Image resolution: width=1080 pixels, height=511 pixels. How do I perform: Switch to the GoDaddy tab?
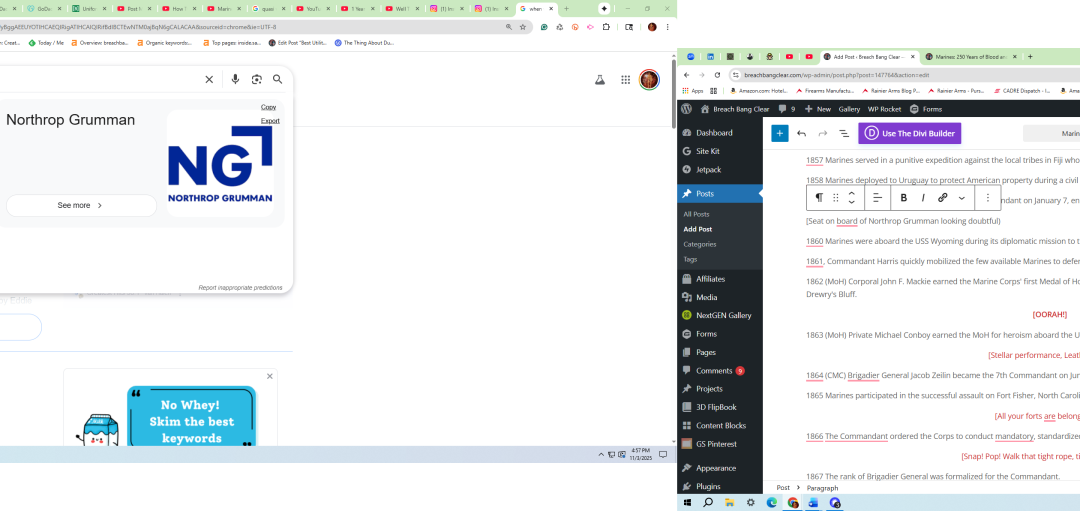43,9
